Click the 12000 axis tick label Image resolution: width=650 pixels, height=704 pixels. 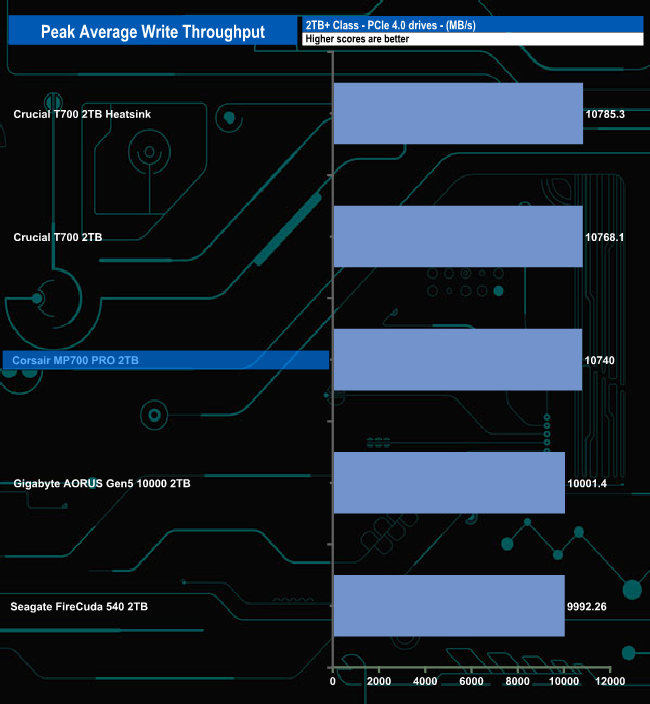click(610, 681)
